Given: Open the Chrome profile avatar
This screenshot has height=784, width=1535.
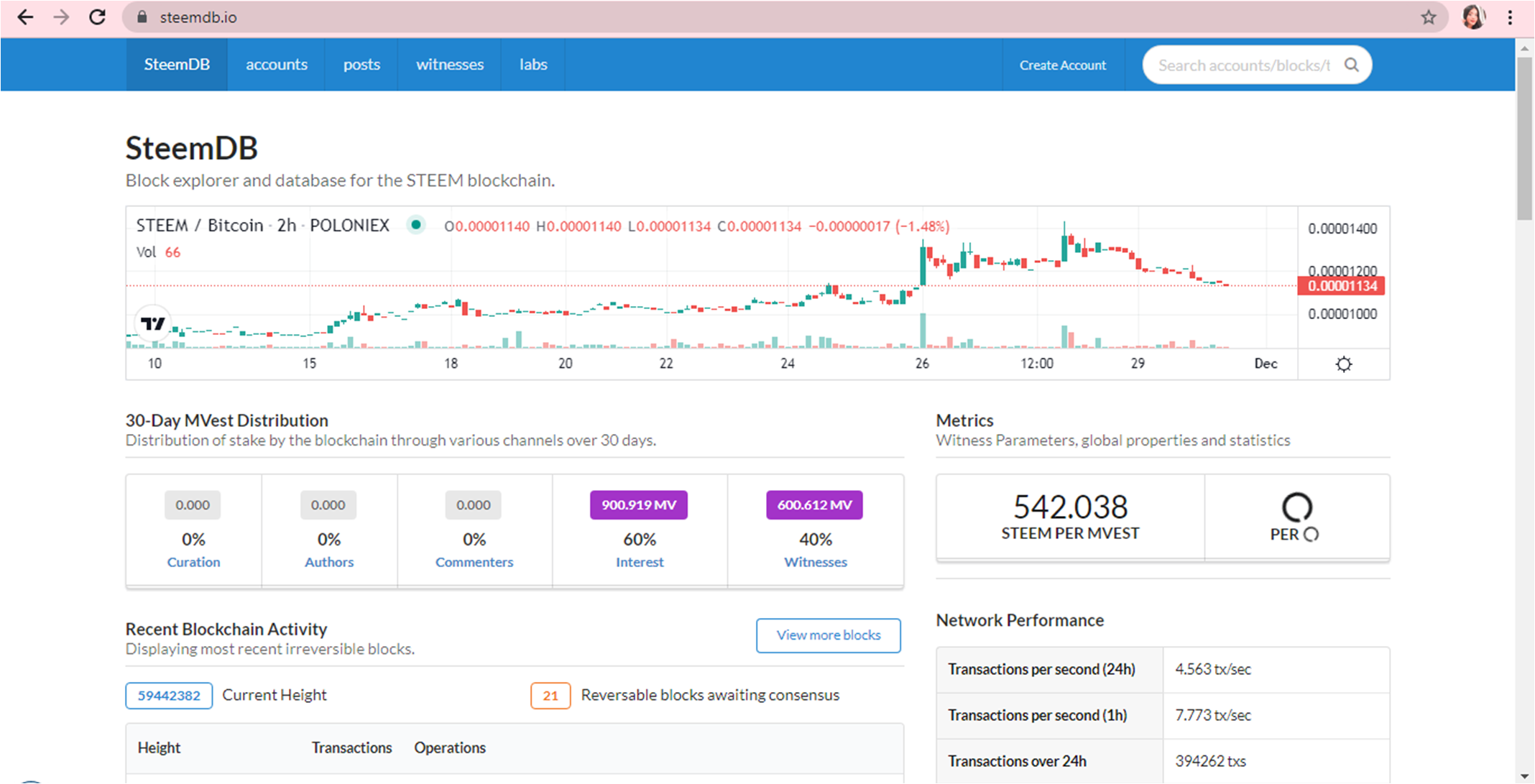Looking at the screenshot, I should coord(1473,17).
